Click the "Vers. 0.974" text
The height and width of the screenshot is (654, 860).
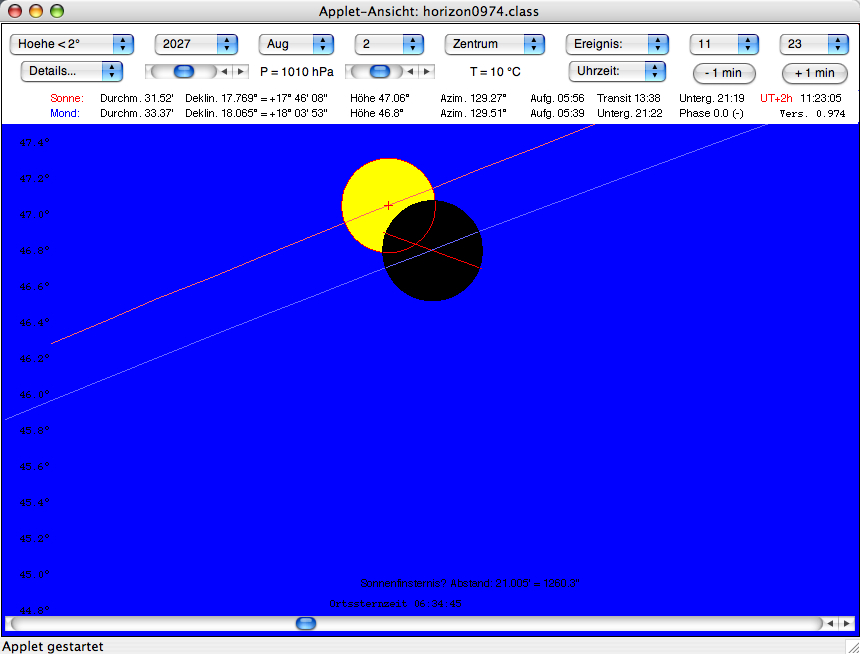tap(812, 114)
